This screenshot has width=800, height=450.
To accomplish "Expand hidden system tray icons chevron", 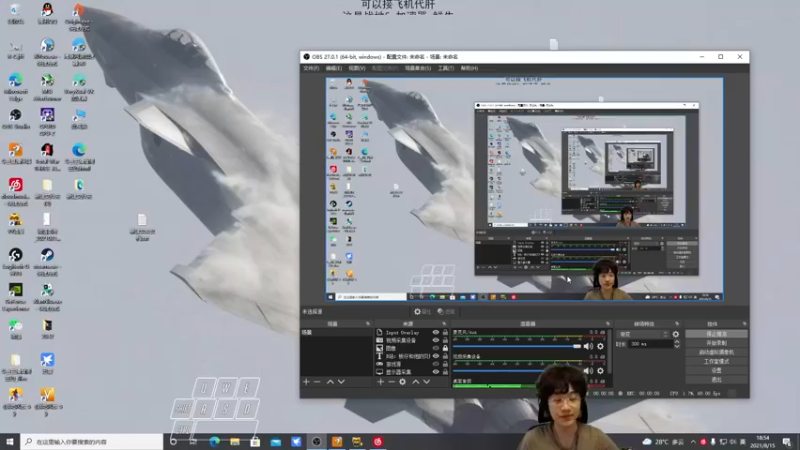I will click(x=693, y=442).
